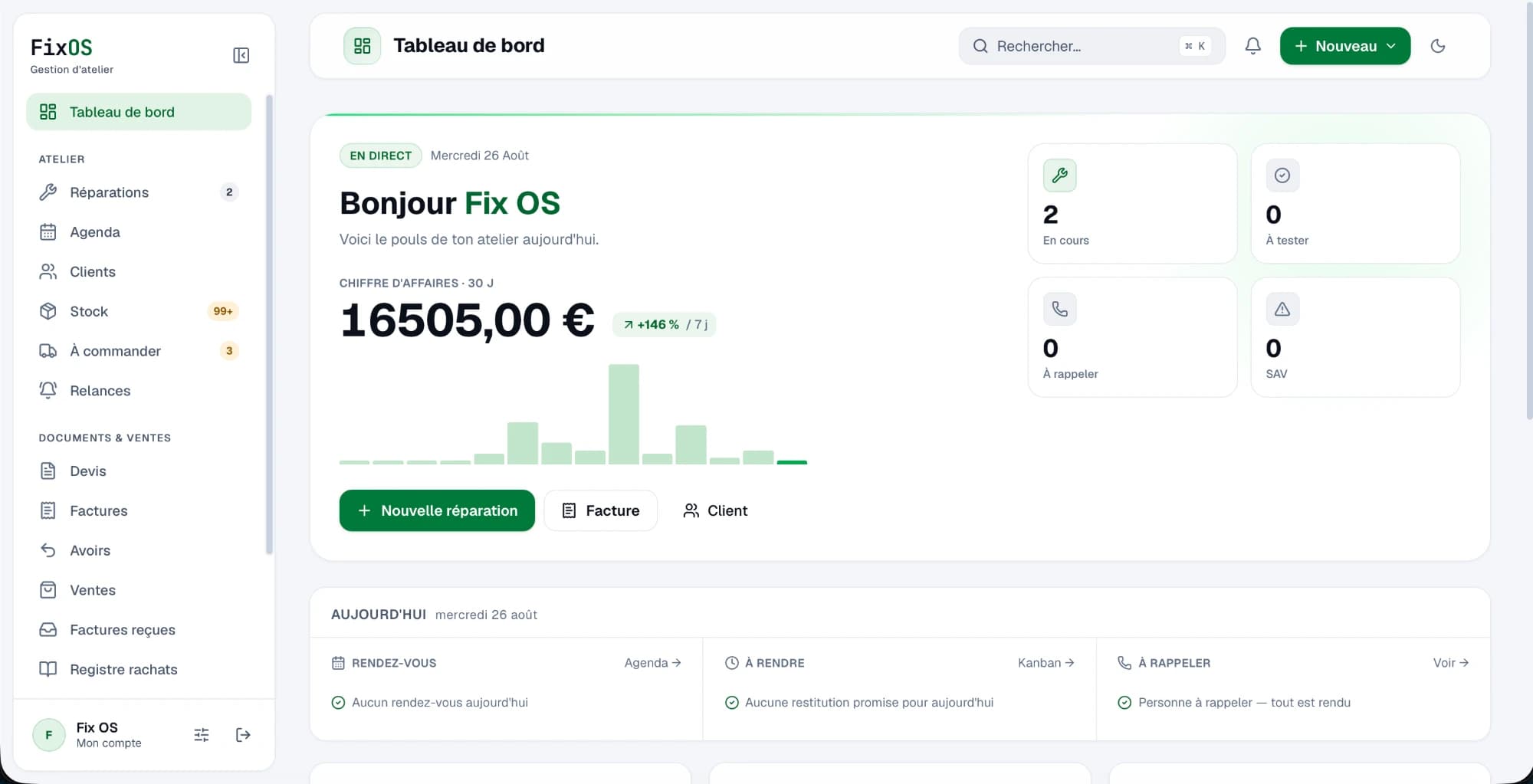
Task: Click the RENDEZ-VOUS calendar icon
Action: click(x=338, y=663)
